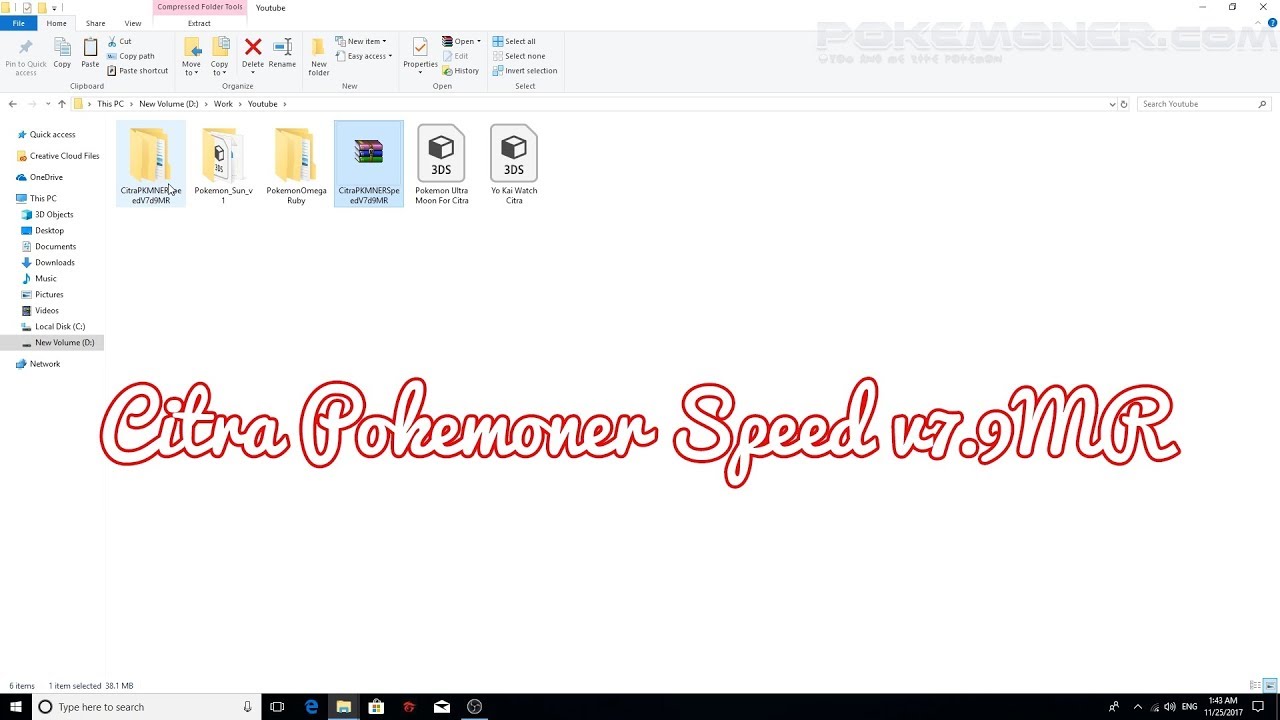Open the Windows Start menu
This screenshot has width=1280, height=720.
pos(16,707)
